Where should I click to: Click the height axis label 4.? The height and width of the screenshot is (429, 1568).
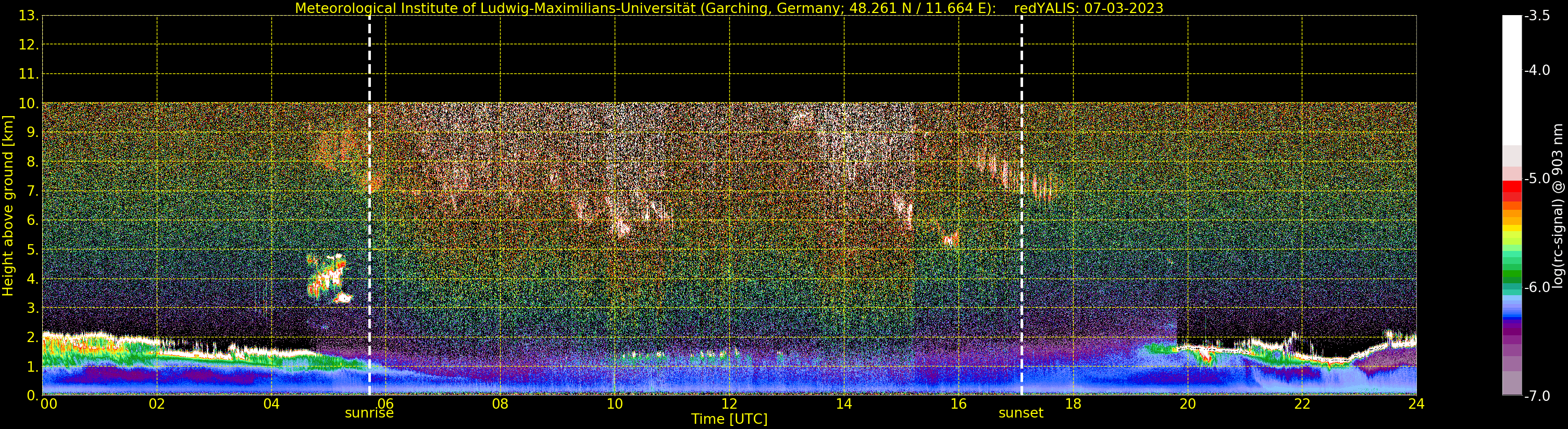[x=33, y=279]
